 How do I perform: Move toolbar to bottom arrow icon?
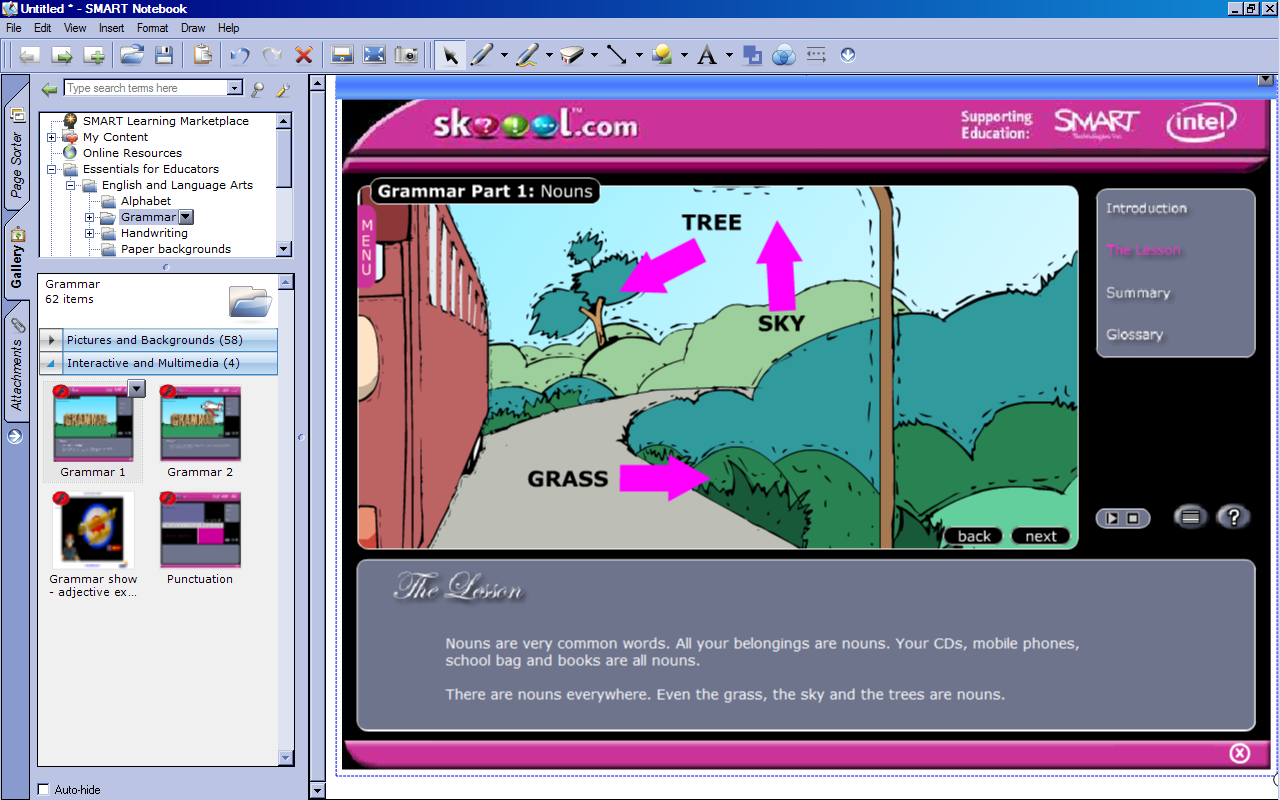(848, 55)
